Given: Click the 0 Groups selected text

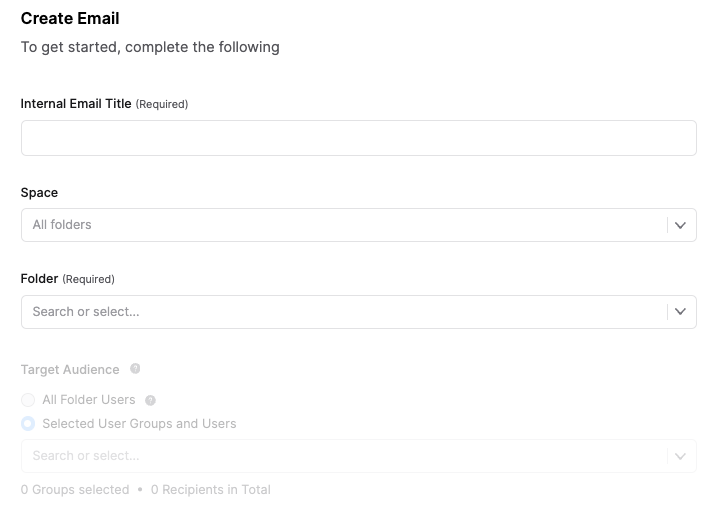Looking at the screenshot, I should pos(75,489).
